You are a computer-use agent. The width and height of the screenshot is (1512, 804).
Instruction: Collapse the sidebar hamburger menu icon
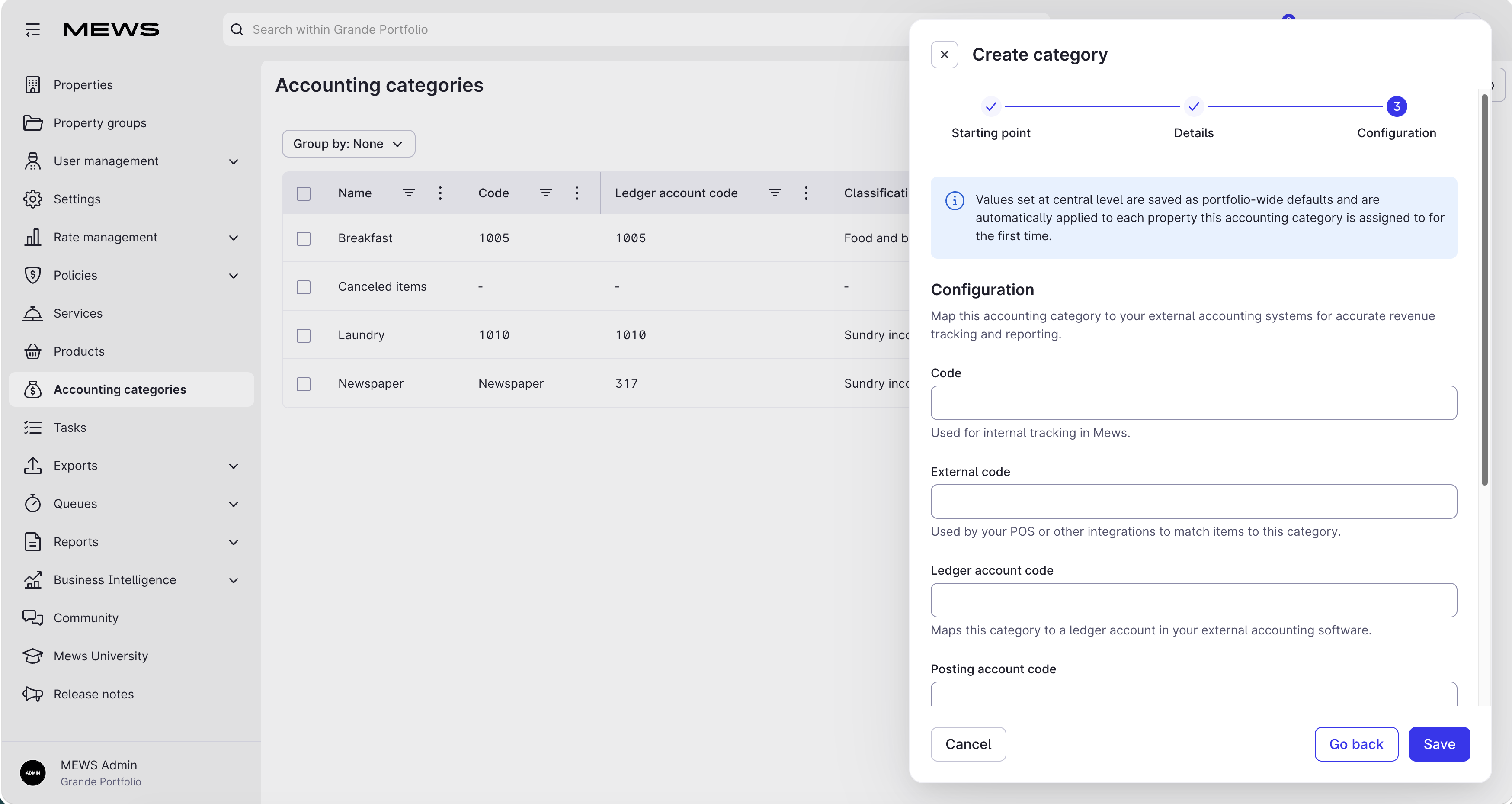tap(33, 29)
